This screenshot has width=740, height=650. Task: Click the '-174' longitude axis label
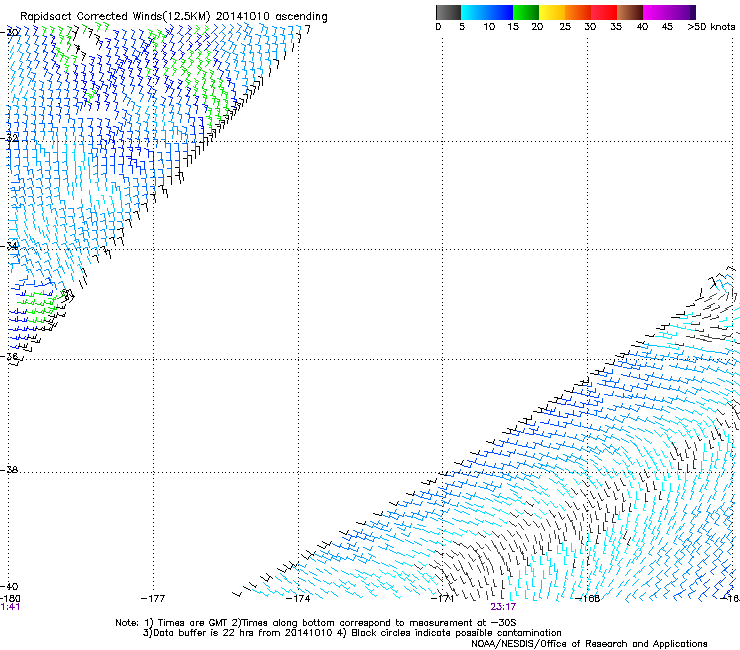tap(298, 599)
